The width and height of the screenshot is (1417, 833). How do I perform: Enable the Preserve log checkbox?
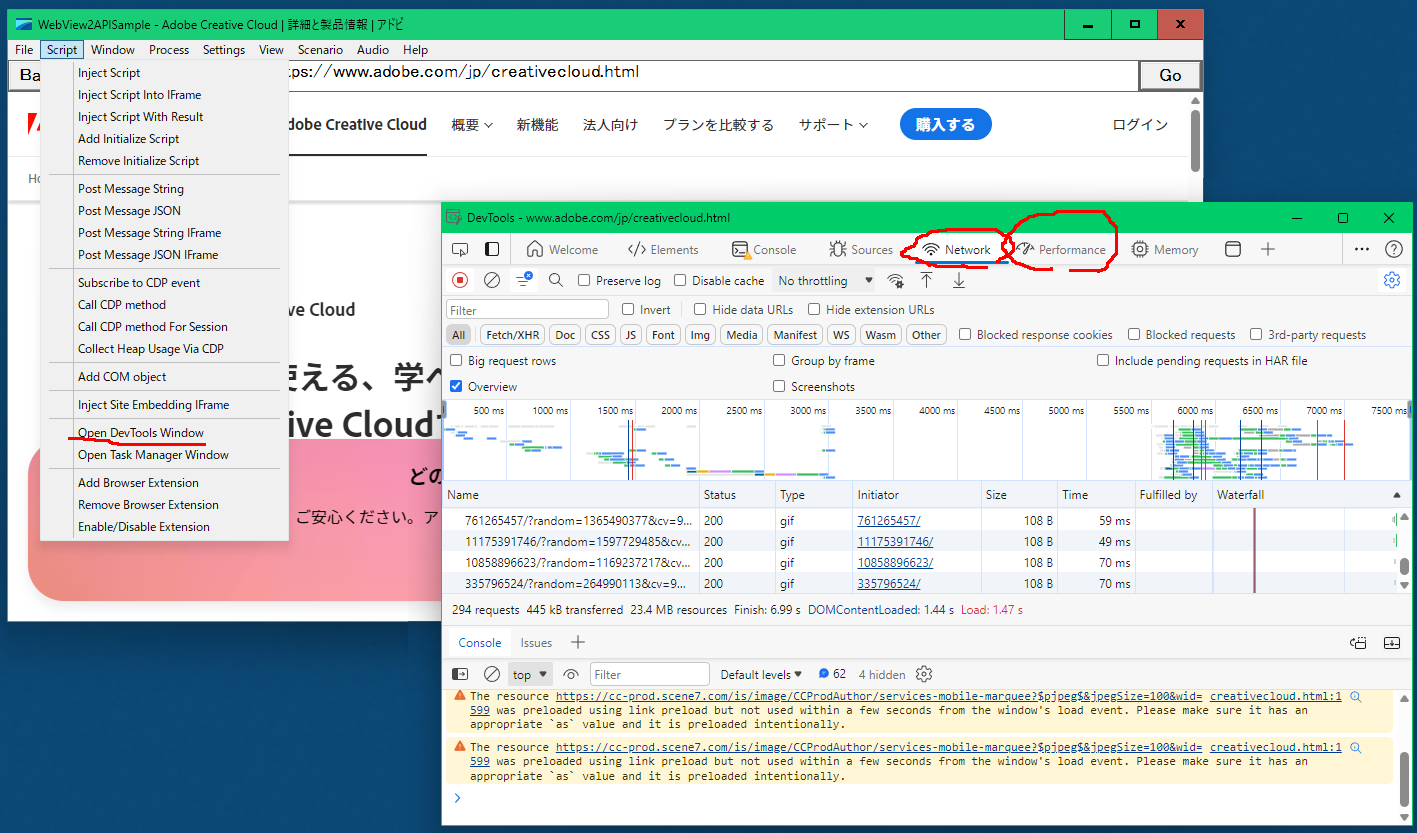pyautogui.click(x=585, y=281)
